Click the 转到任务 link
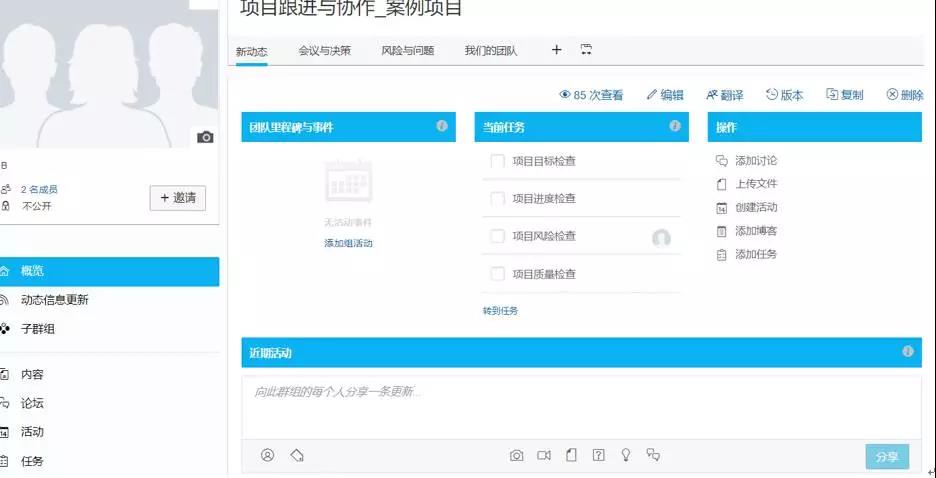 (x=500, y=311)
